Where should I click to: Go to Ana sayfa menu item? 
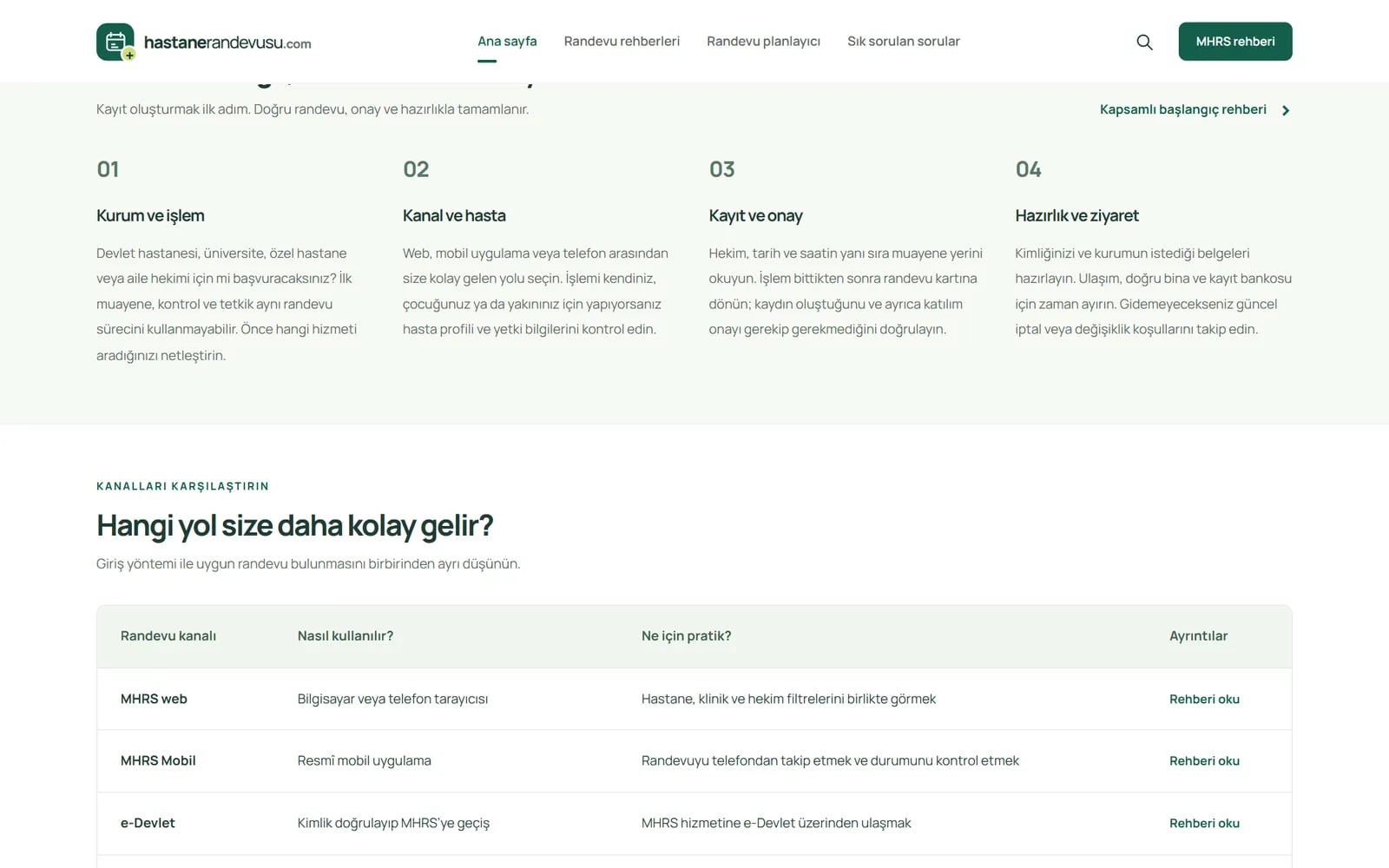pyautogui.click(x=507, y=42)
